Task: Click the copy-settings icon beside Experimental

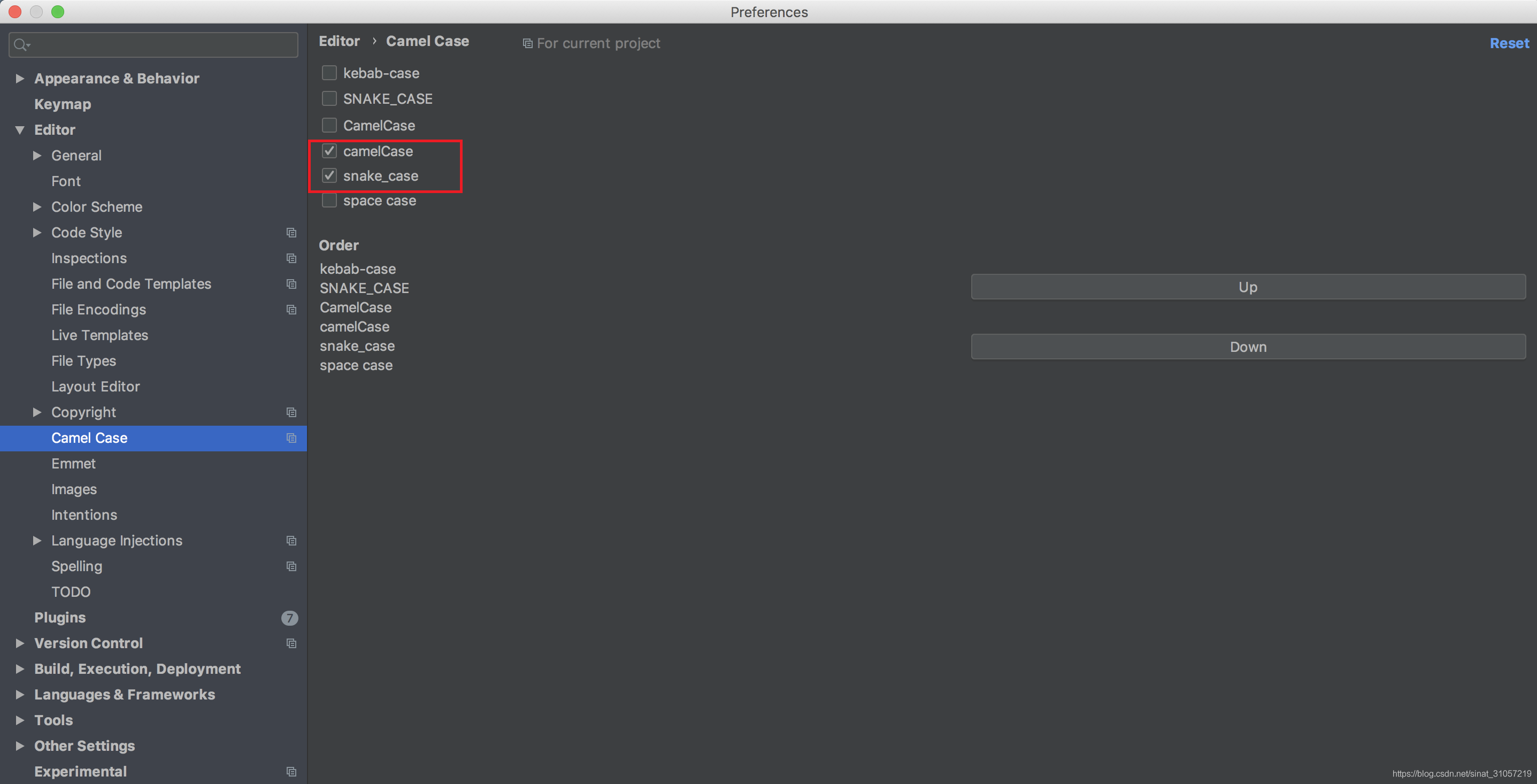Action: tap(291, 771)
